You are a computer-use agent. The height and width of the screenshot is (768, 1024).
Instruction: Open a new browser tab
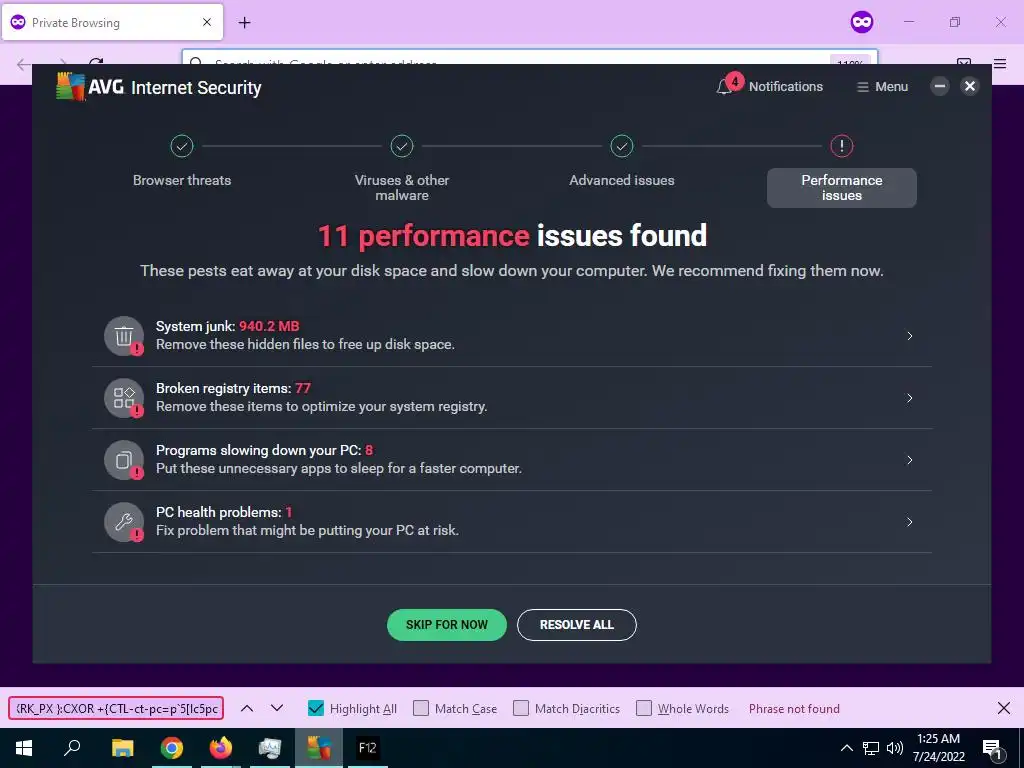(x=244, y=23)
